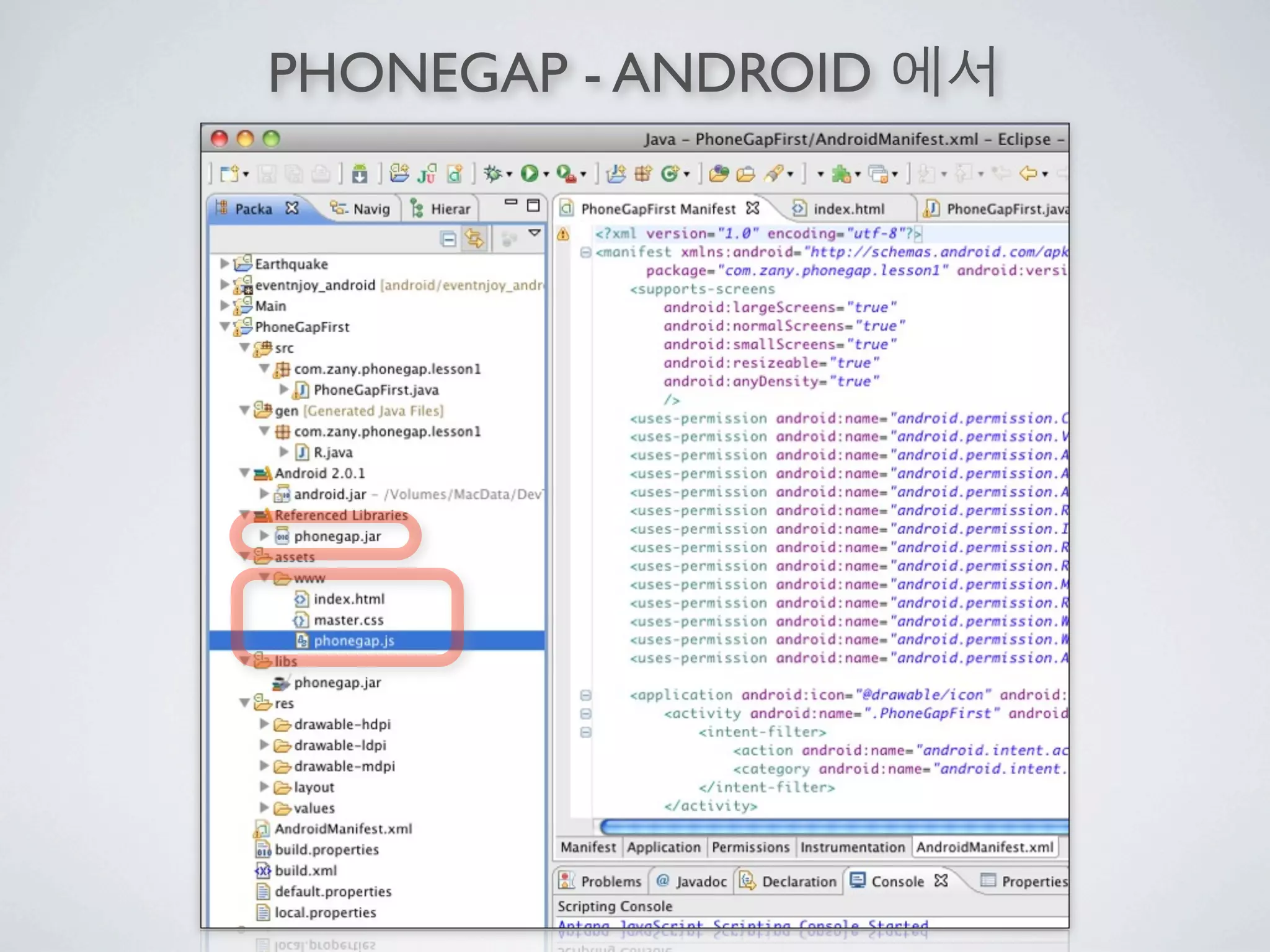This screenshot has height=952, width=1270.
Task: Click the editor horizontal scrollbar
Action: pyautogui.click(x=834, y=826)
